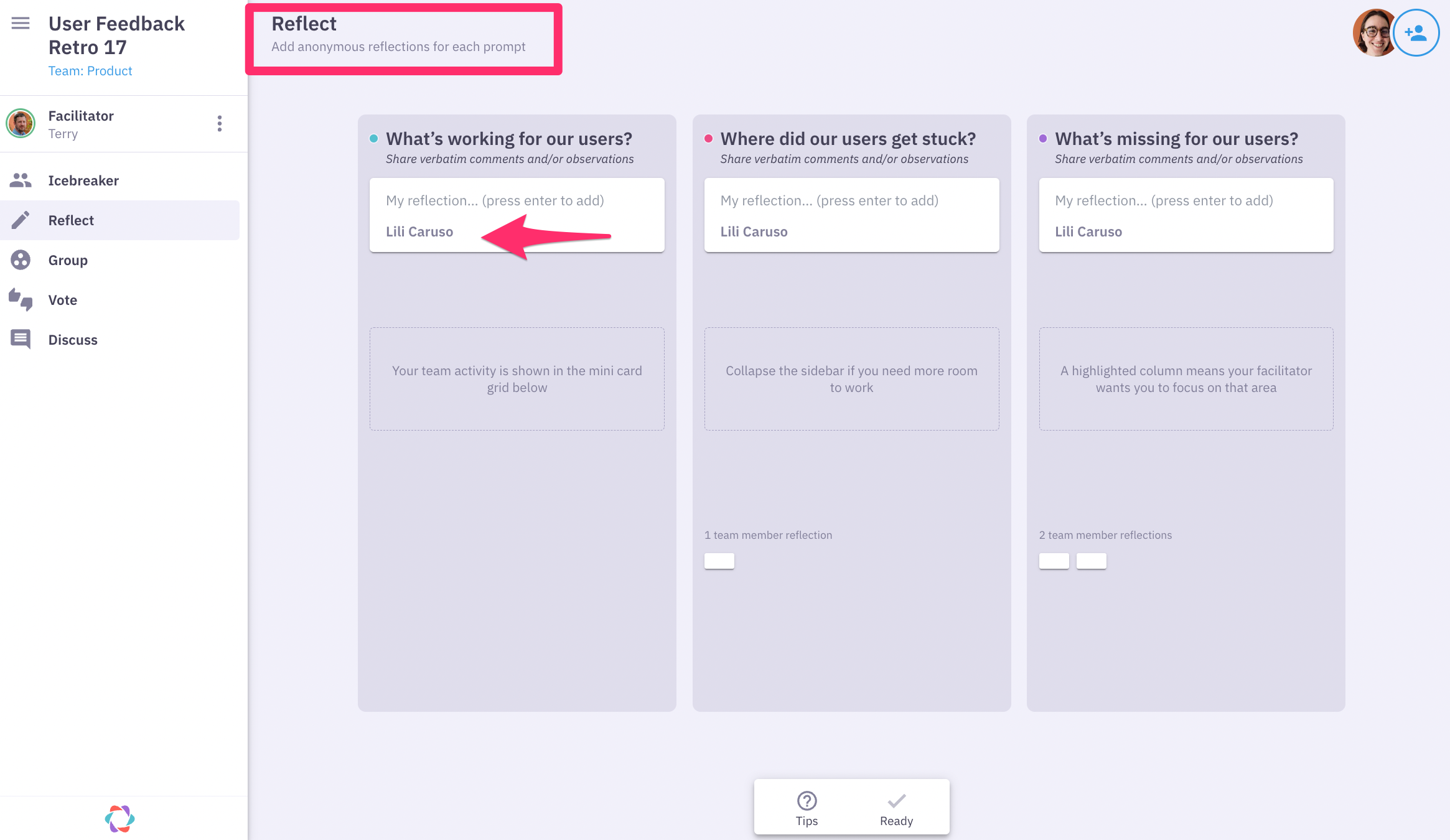1450x840 pixels.
Task: Open the Team: Product link
Action: point(90,70)
